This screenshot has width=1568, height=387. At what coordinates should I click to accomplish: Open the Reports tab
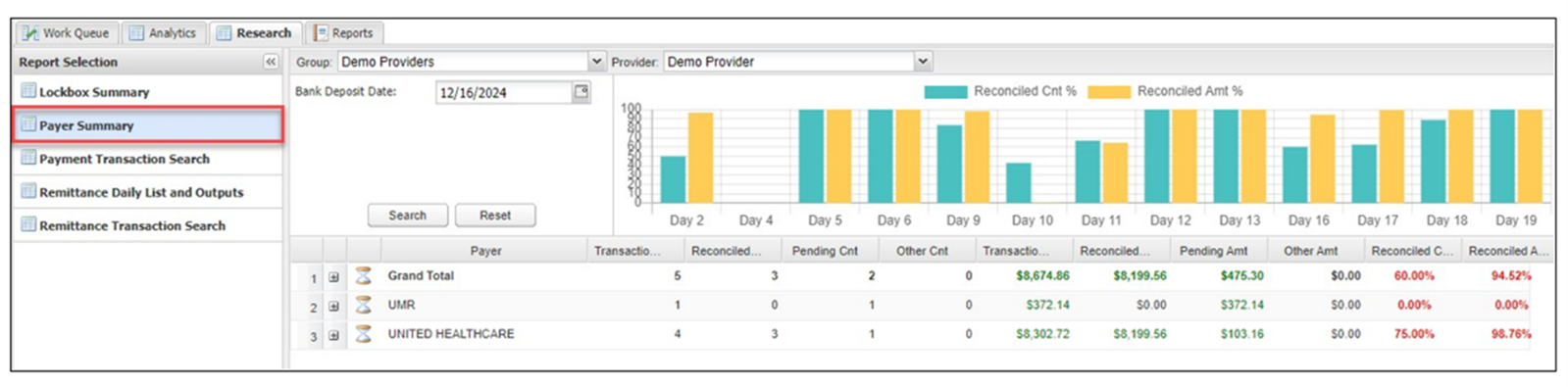(x=343, y=32)
